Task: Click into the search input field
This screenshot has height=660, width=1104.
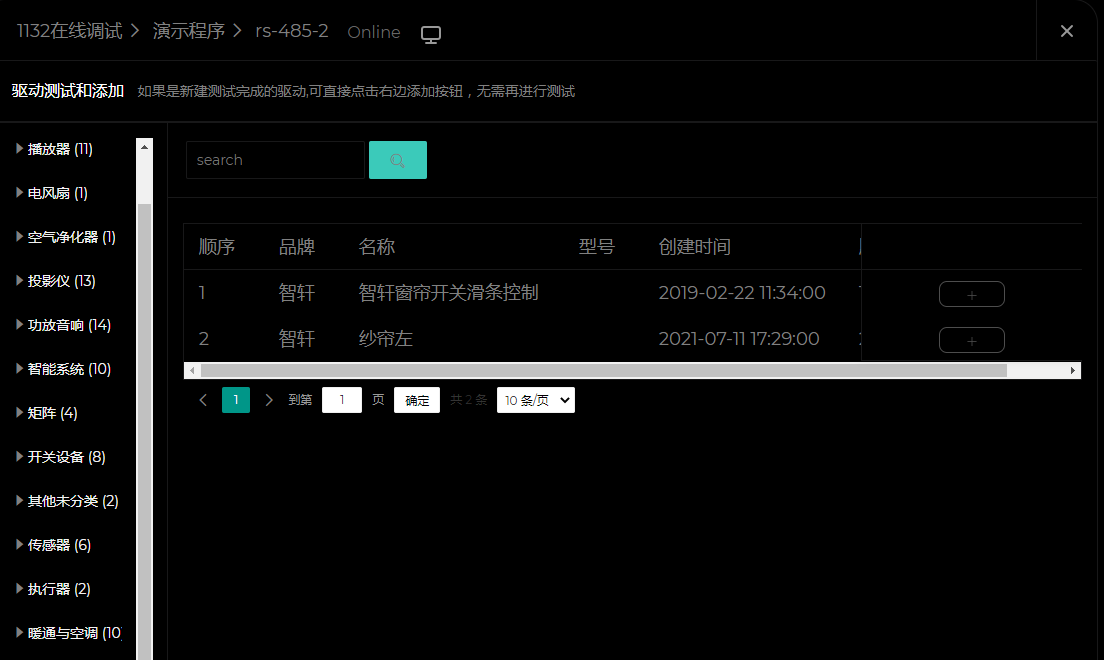Action: (275, 160)
